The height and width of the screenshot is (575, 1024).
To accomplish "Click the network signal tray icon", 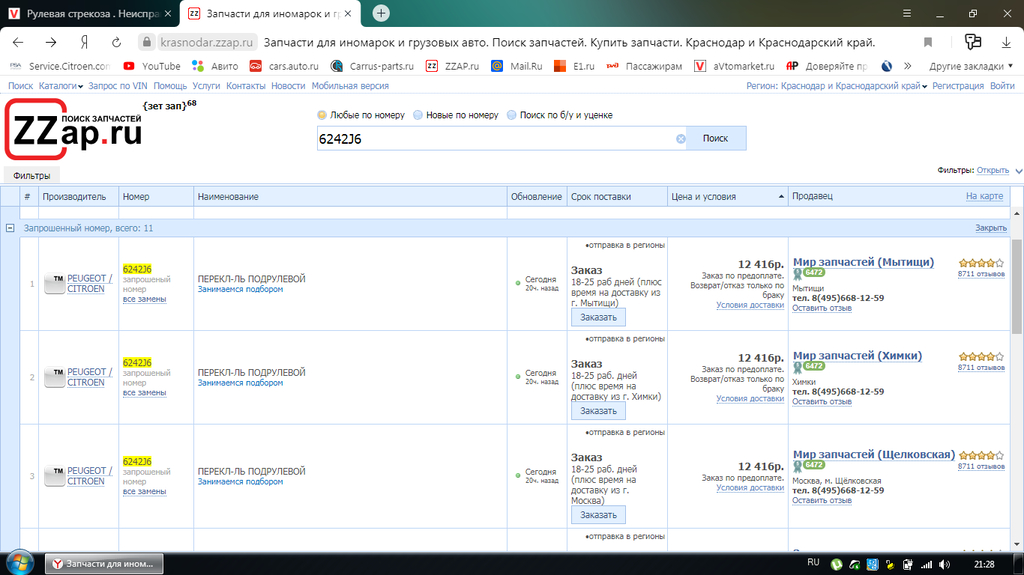I will tap(926, 565).
